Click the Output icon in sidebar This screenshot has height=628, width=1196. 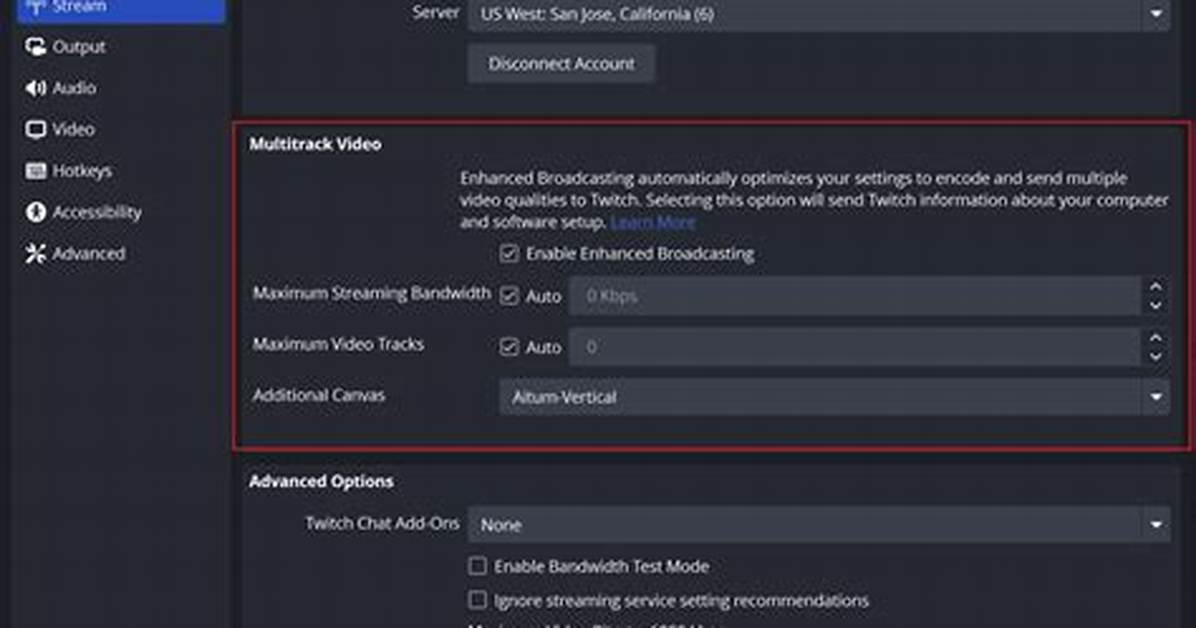(35, 47)
